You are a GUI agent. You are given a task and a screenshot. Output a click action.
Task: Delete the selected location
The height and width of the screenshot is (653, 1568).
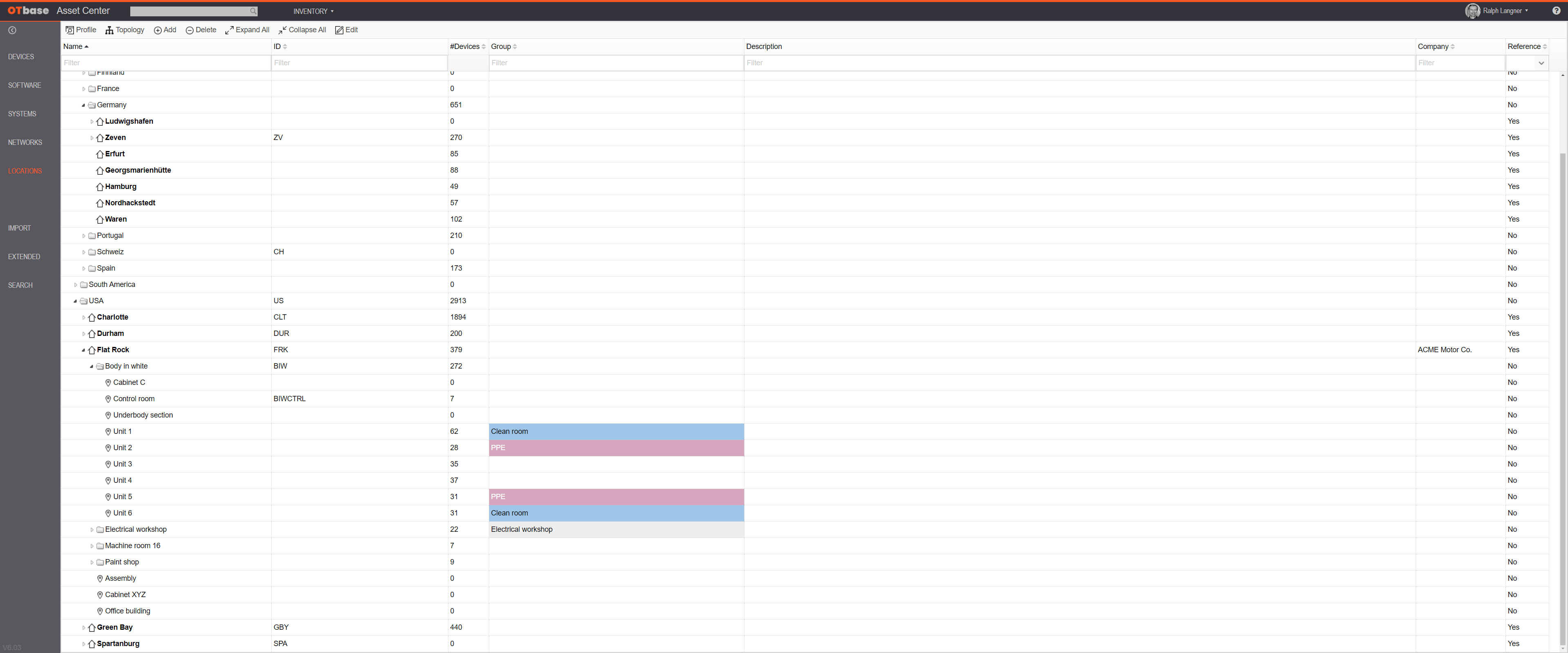tap(201, 30)
